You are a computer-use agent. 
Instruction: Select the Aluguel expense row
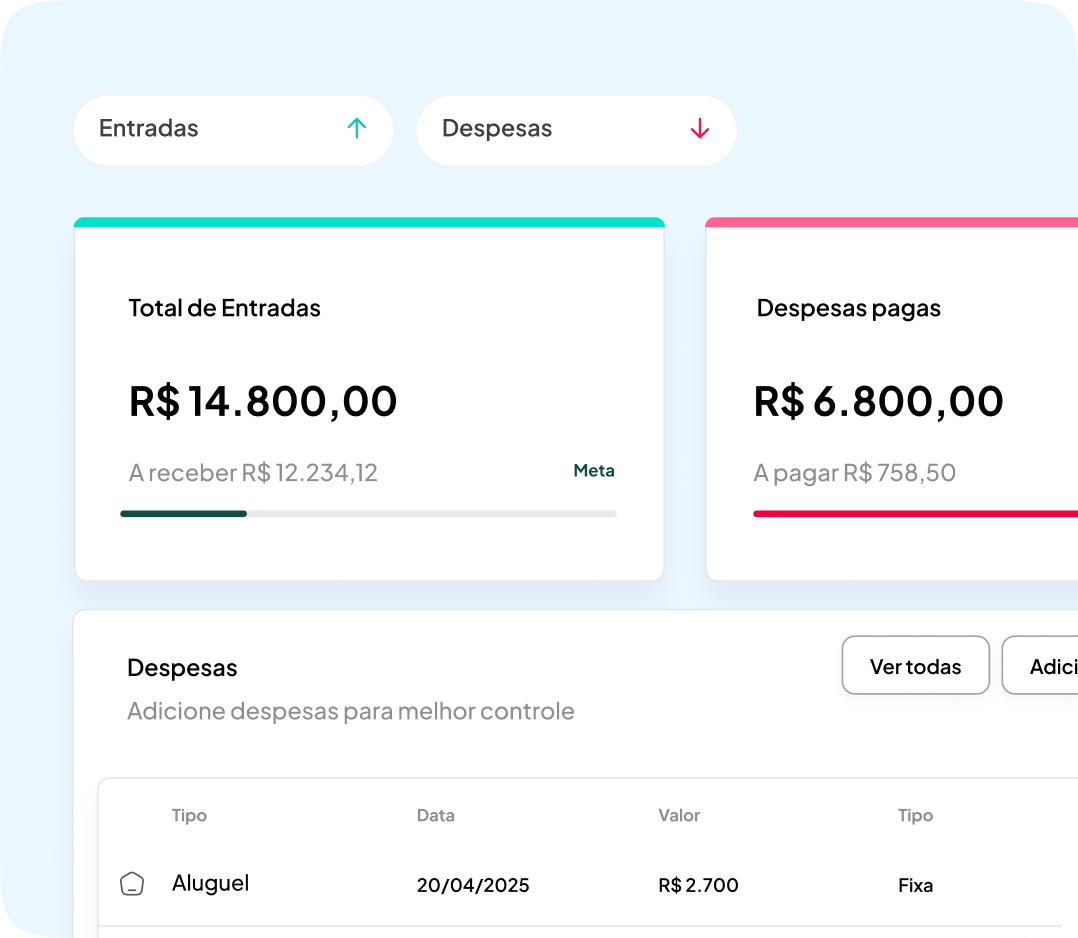click(500, 883)
